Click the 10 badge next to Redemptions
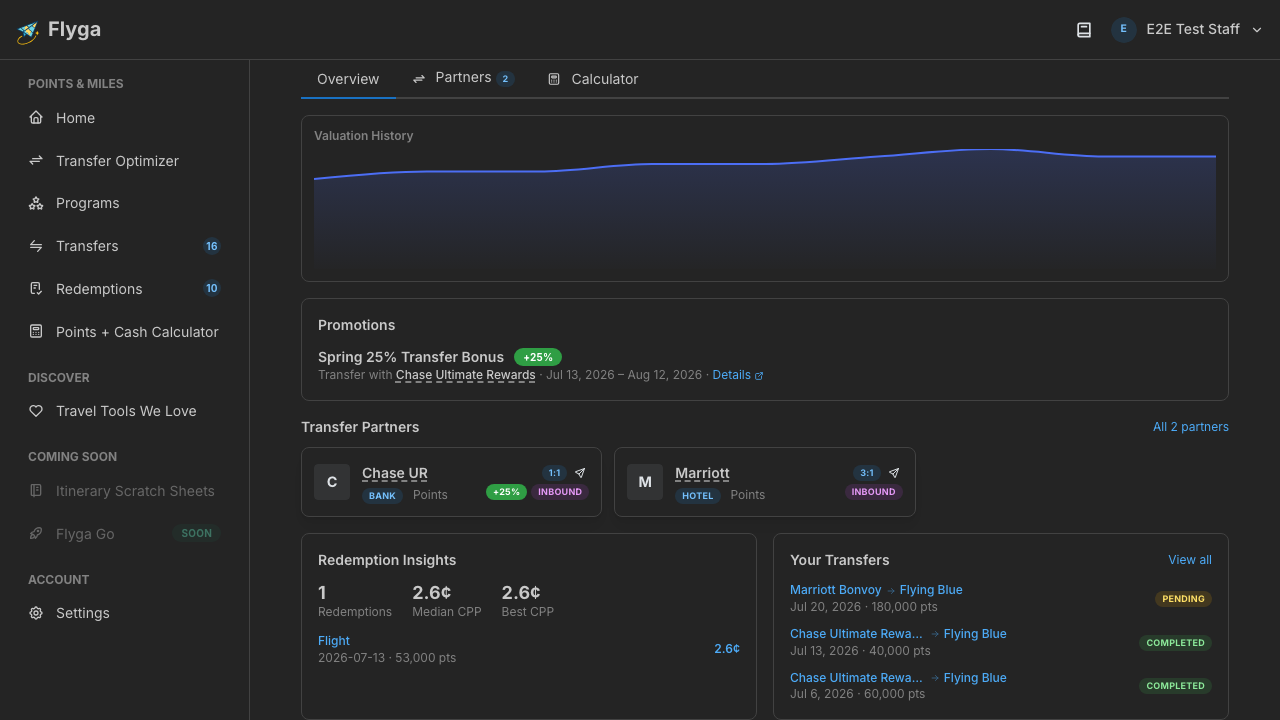 (x=211, y=288)
